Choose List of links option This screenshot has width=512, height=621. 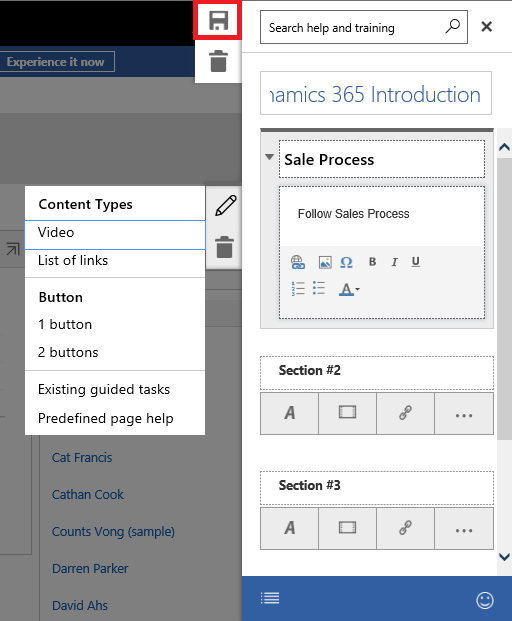[x=73, y=261]
